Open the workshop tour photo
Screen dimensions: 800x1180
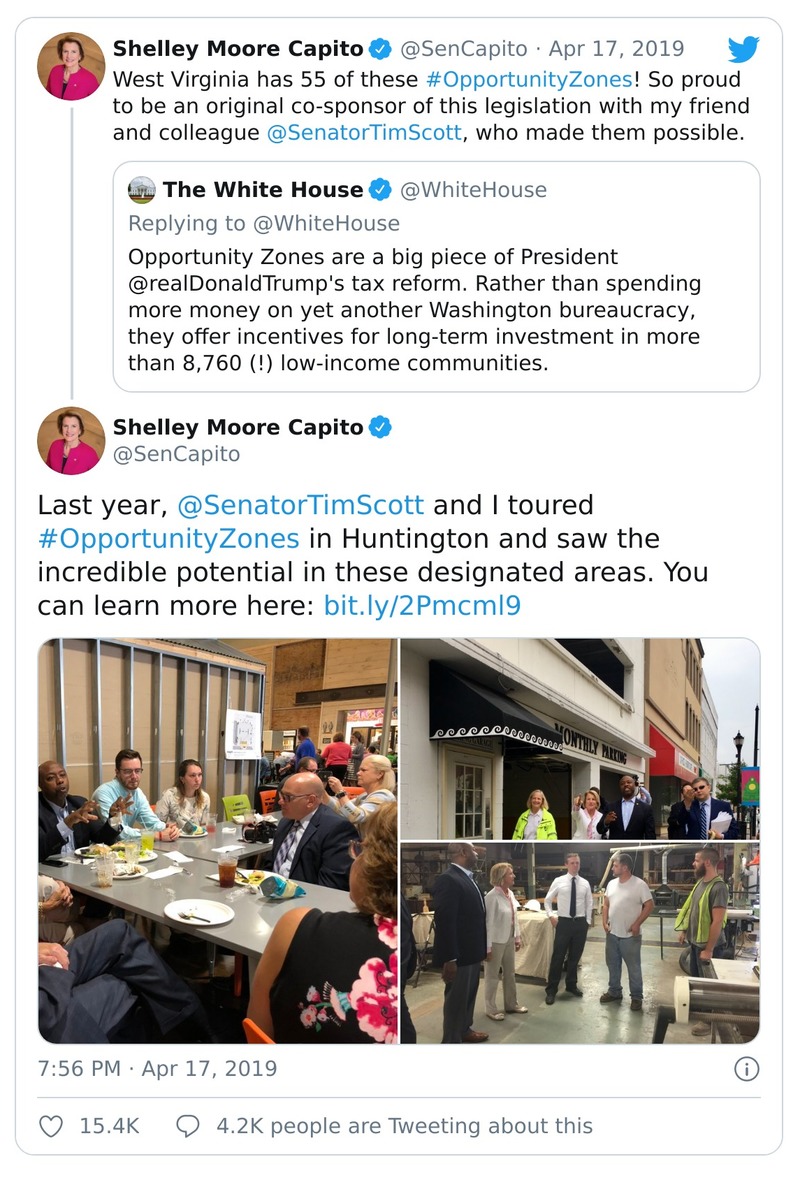pyautogui.click(x=580, y=943)
